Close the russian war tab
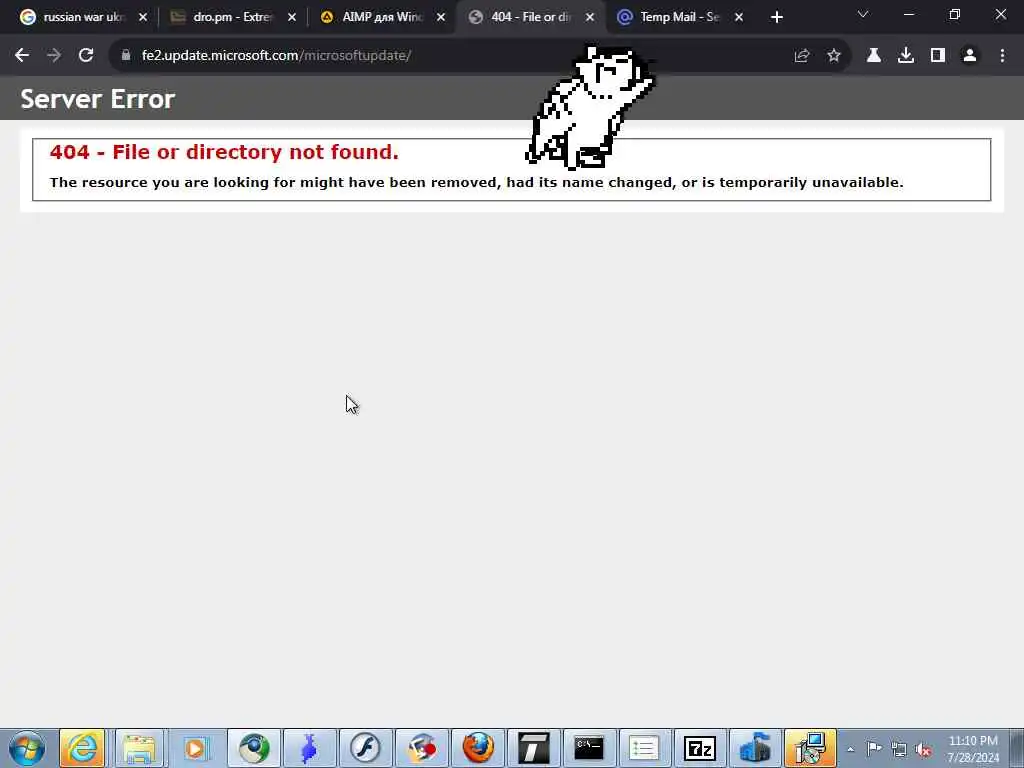This screenshot has height=768, width=1024. [x=143, y=18]
